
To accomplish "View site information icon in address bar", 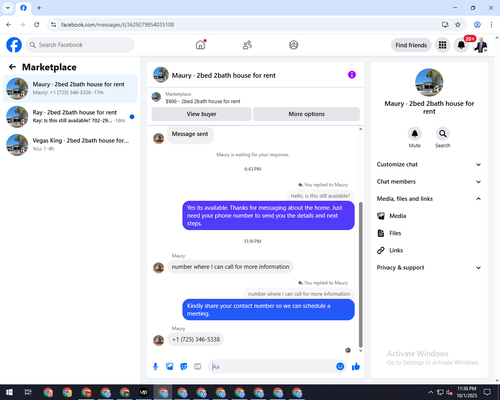I will click(x=53, y=25).
